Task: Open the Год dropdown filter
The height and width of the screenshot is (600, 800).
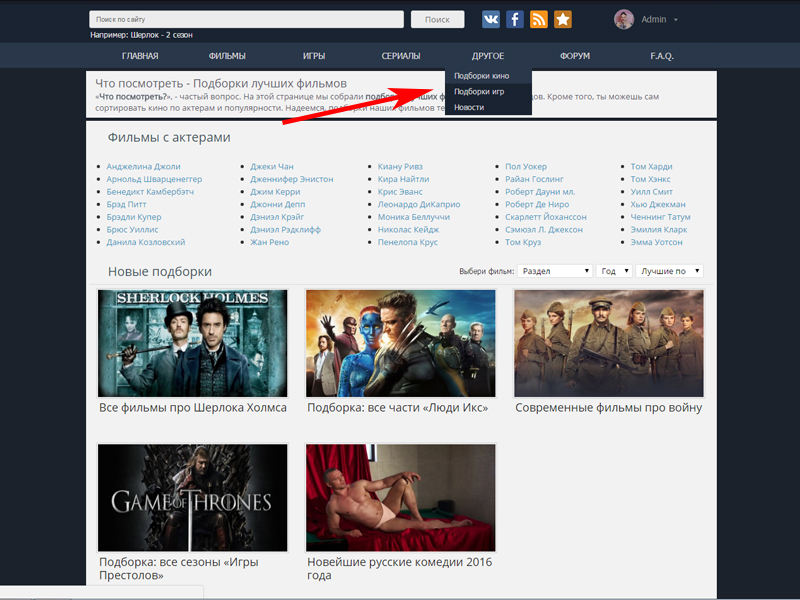Action: [x=614, y=271]
